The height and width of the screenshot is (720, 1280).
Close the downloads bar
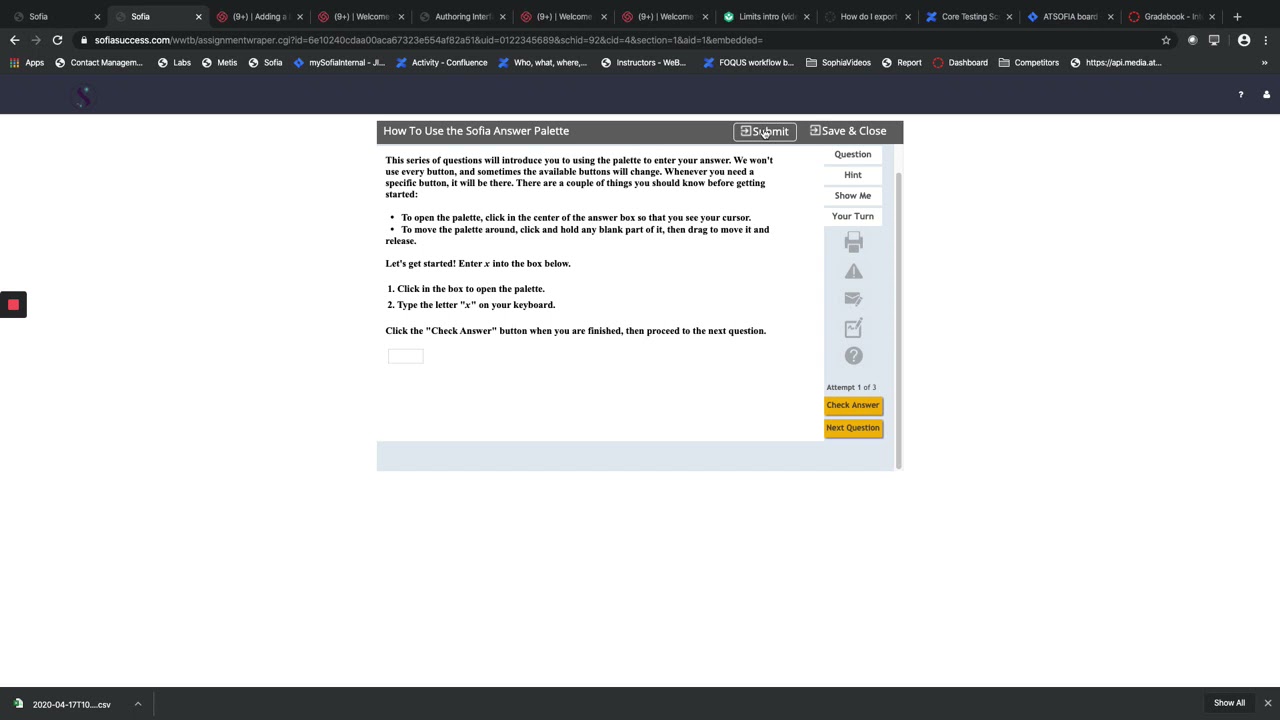1267,703
